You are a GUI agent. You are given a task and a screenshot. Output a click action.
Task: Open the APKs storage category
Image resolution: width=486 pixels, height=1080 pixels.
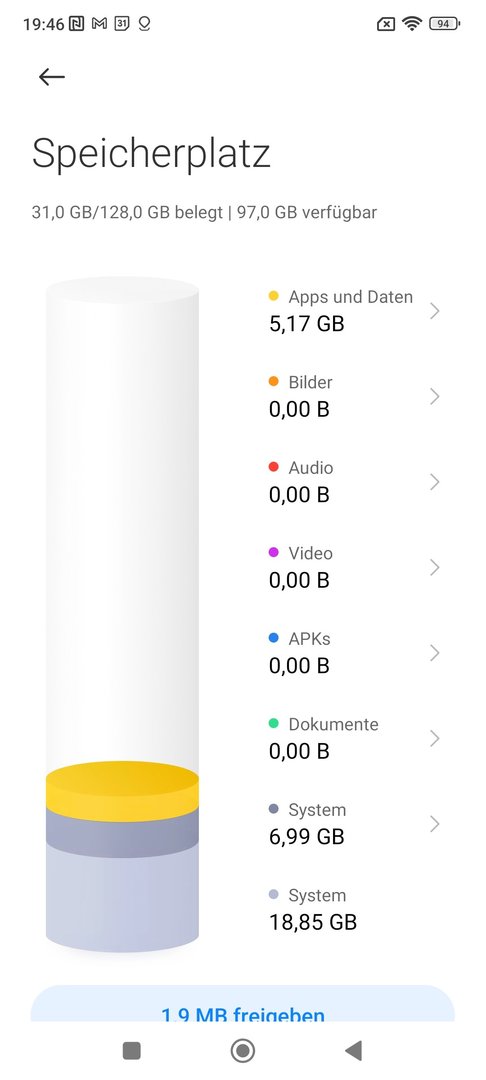click(354, 652)
